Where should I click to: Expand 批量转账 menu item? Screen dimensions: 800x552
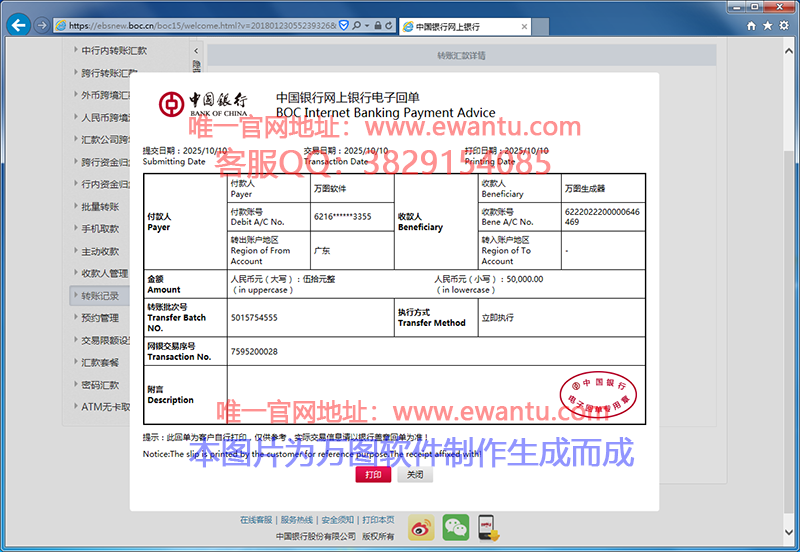(100, 206)
